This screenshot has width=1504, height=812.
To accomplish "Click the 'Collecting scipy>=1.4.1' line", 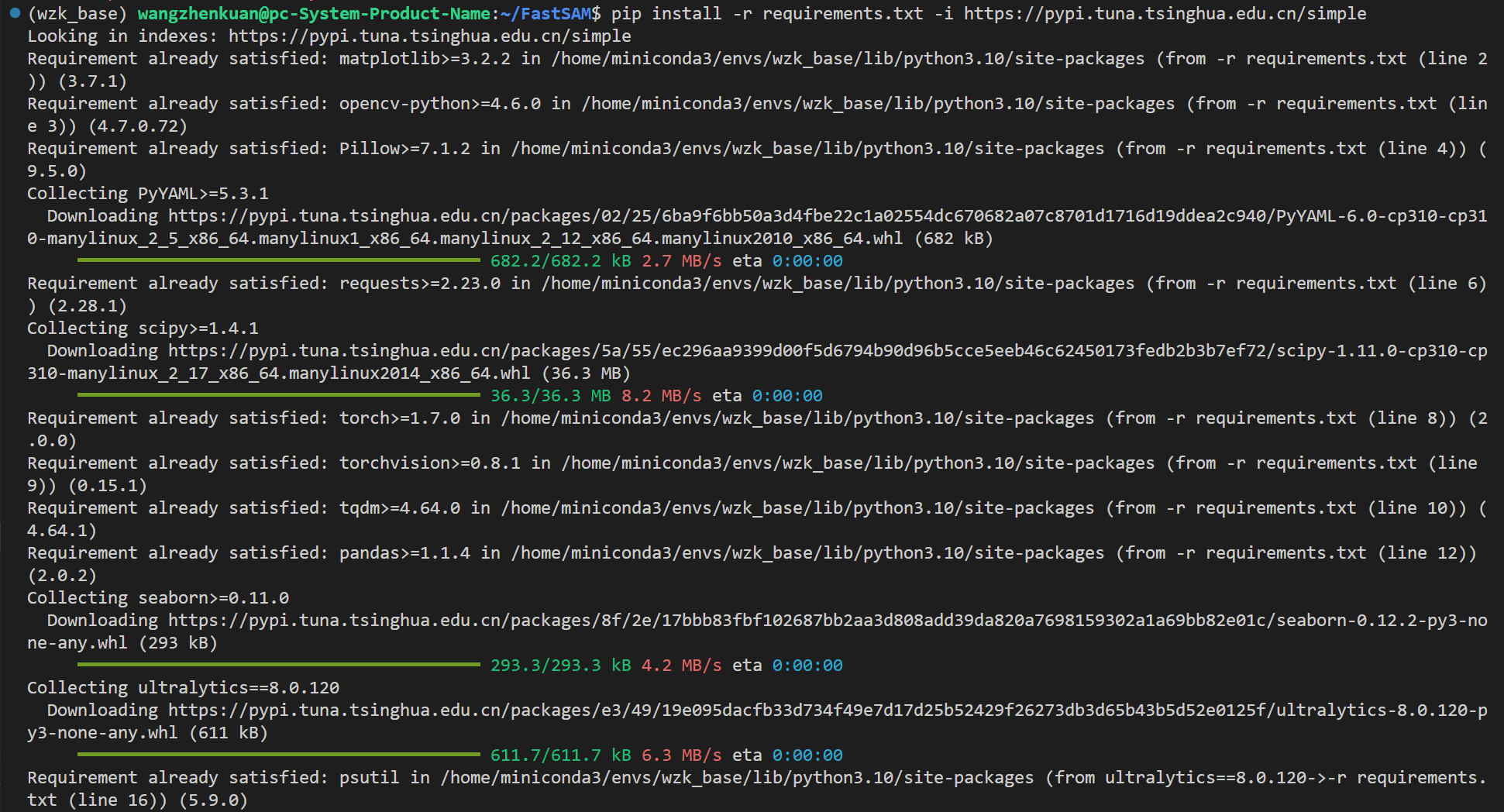I will coord(143,329).
